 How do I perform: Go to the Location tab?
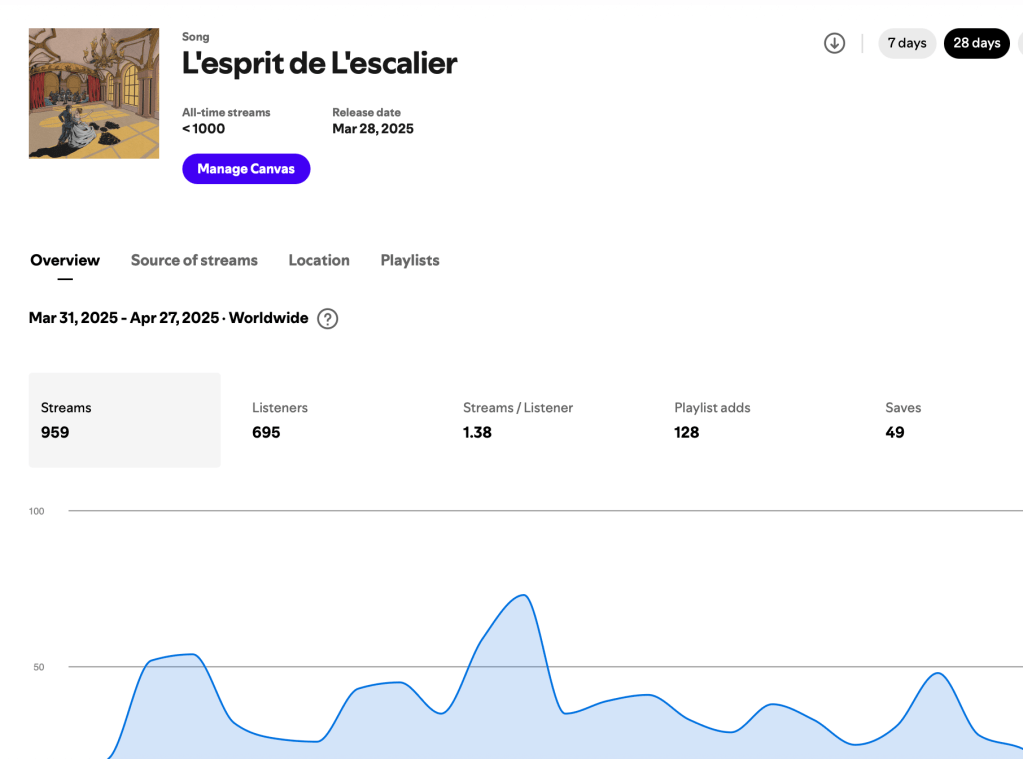[319, 260]
